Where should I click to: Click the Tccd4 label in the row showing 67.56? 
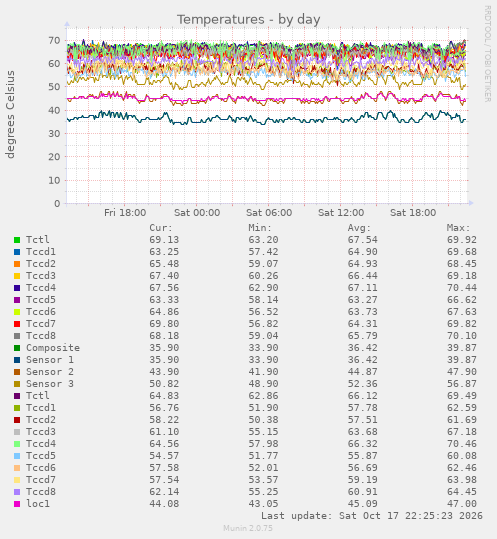[41, 288]
